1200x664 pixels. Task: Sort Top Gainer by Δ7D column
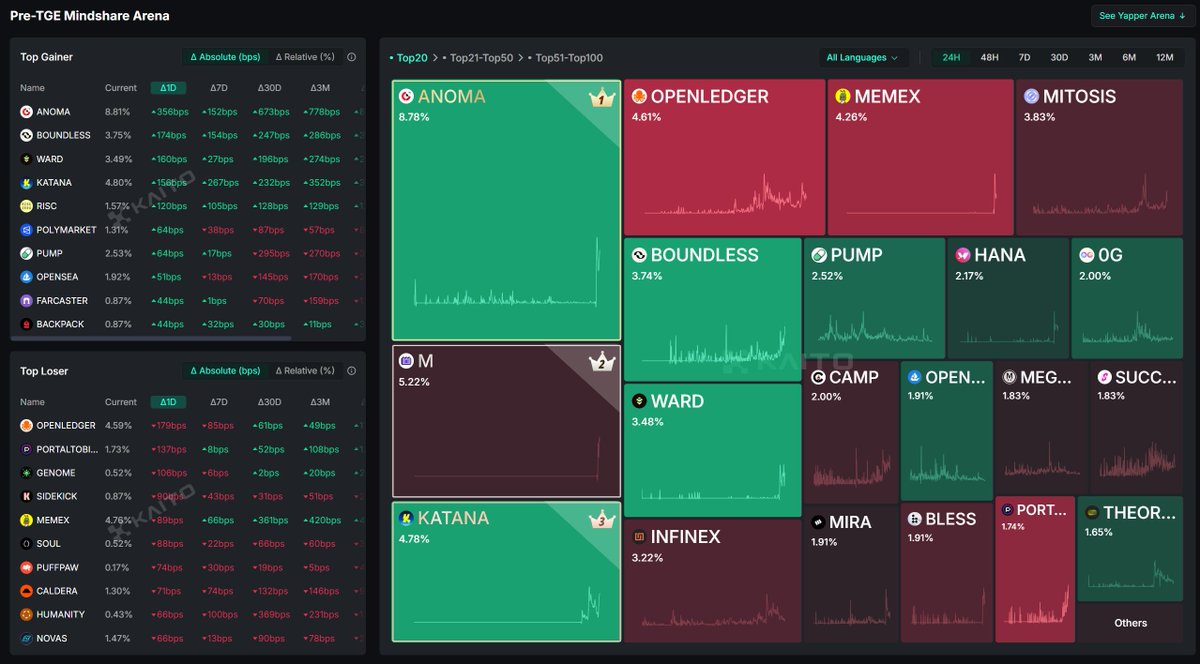coord(219,88)
